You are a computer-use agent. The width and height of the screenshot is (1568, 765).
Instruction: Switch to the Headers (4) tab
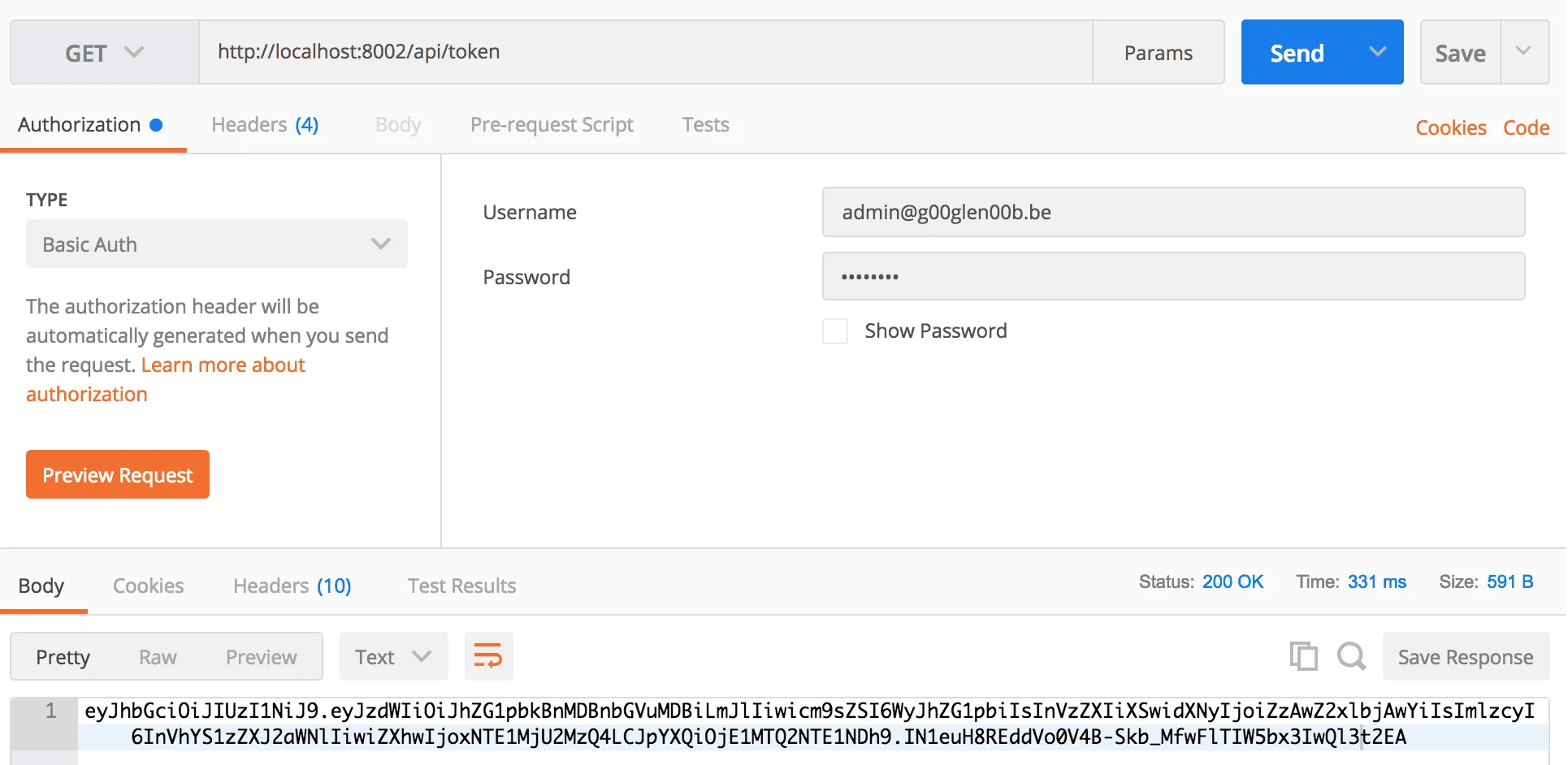(263, 124)
